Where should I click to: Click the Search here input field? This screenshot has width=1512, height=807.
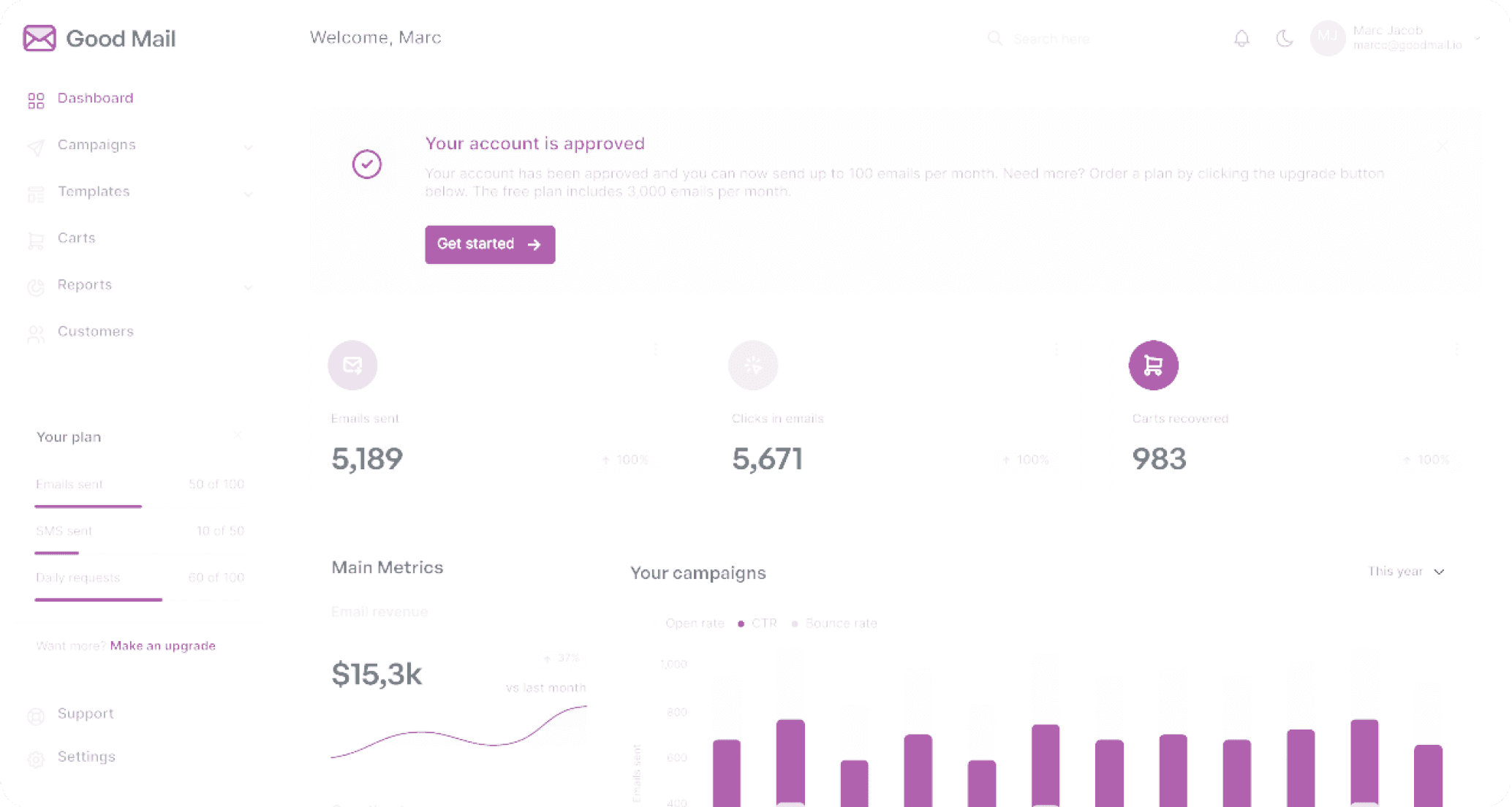coord(1051,39)
